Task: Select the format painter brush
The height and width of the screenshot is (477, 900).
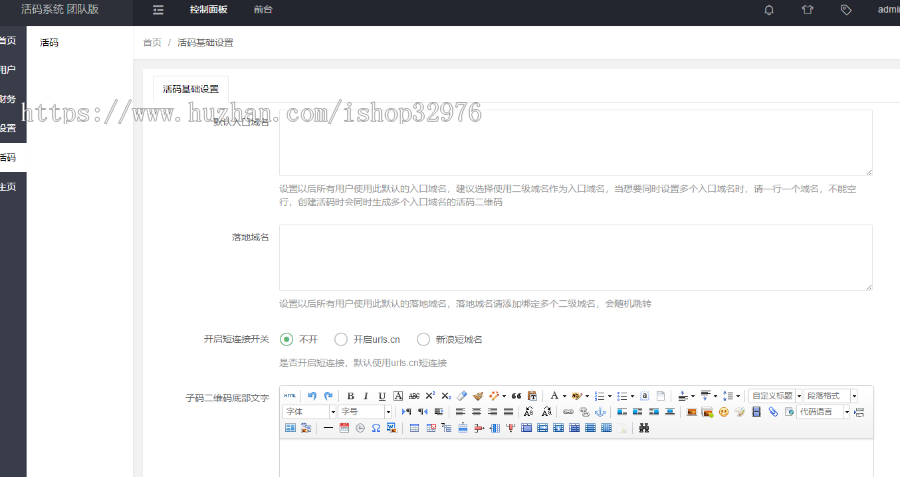Action: coord(478,396)
